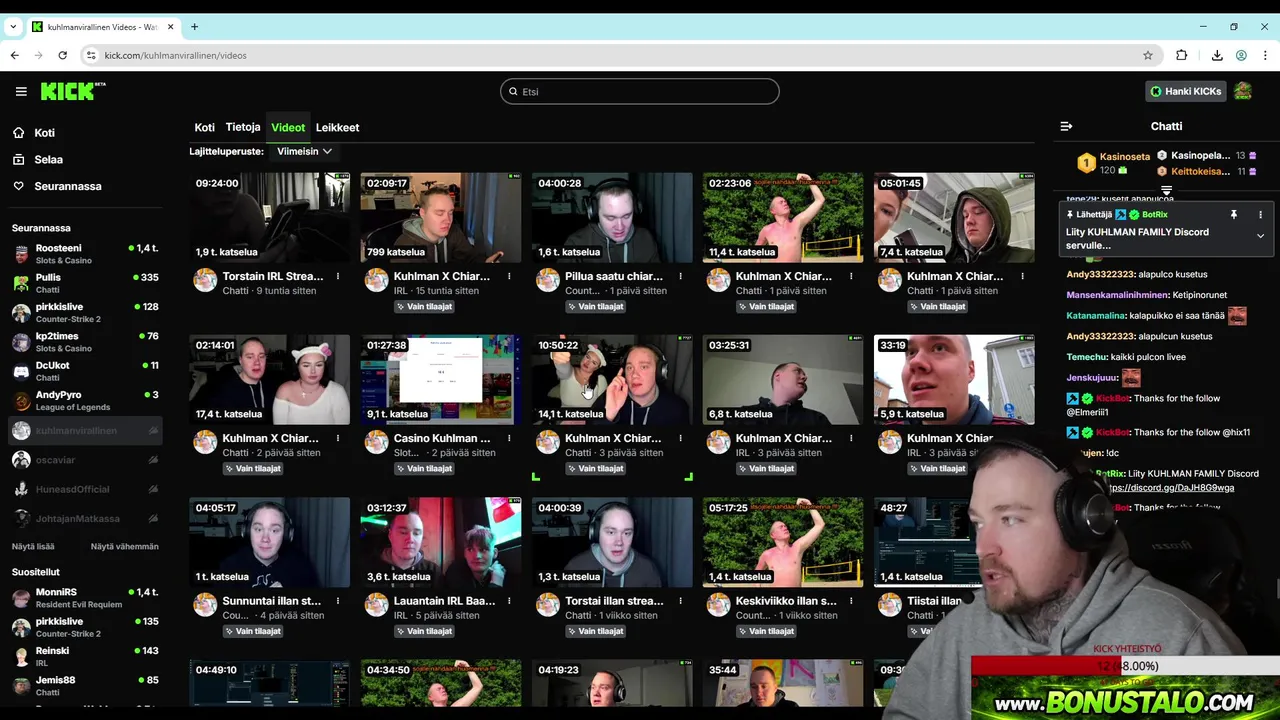Image resolution: width=1280 pixels, height=720 pixels.
Task: Click Näytä lisää in sidebar
Action: (x=33, y=546)
